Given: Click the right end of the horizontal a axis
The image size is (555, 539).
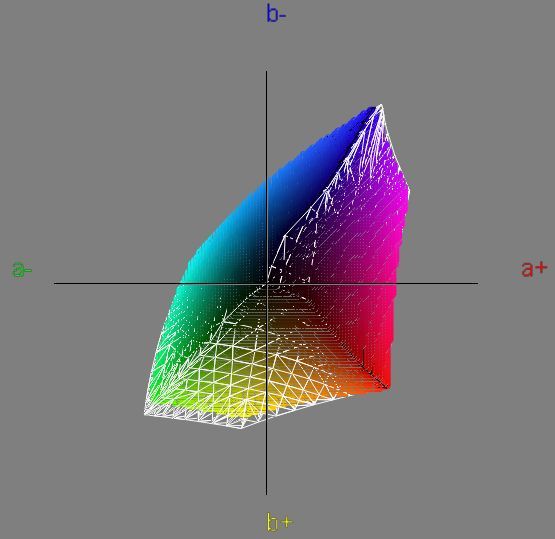Looking at the screenshot, I should click(478, 283).
